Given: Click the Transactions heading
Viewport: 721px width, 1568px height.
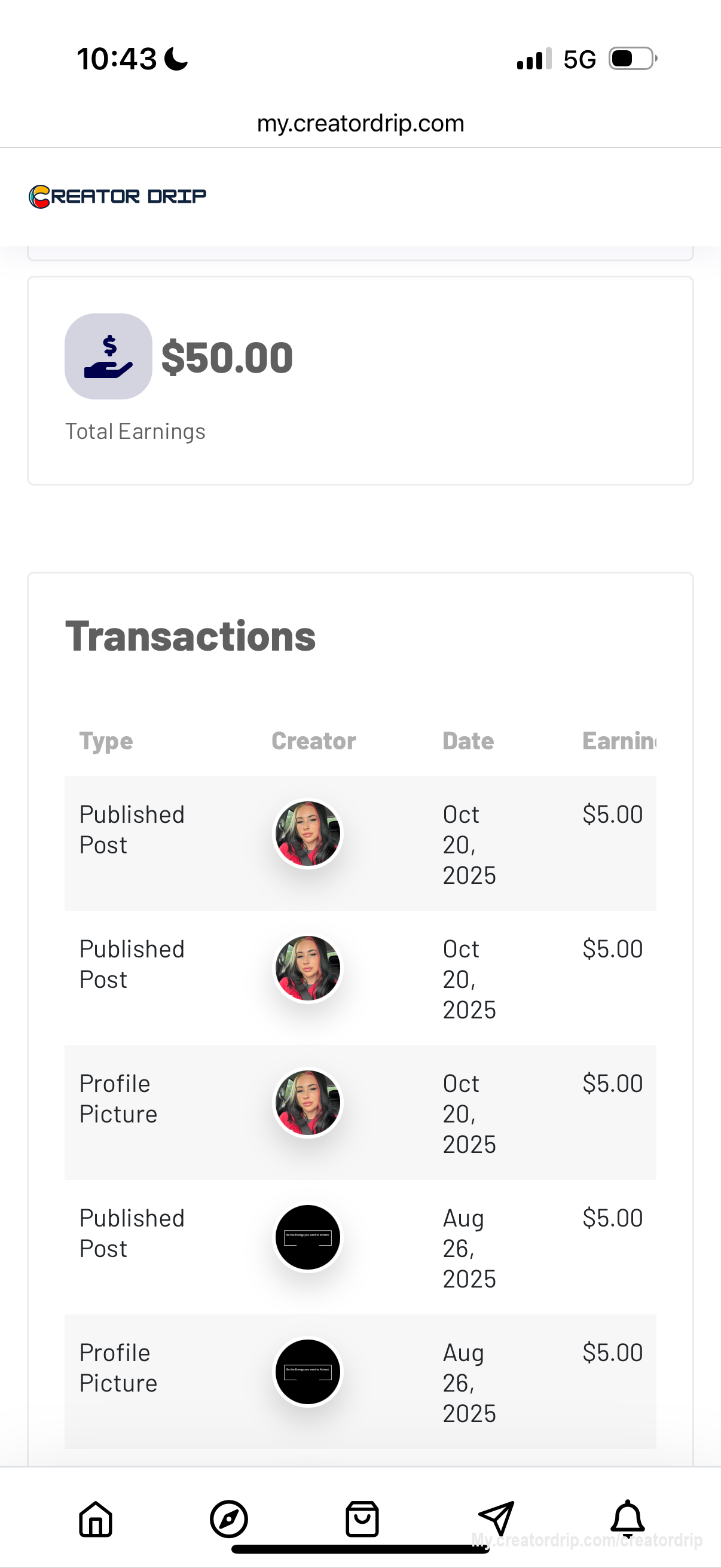Looking at the screenshot, I should (x=191, y=636).
